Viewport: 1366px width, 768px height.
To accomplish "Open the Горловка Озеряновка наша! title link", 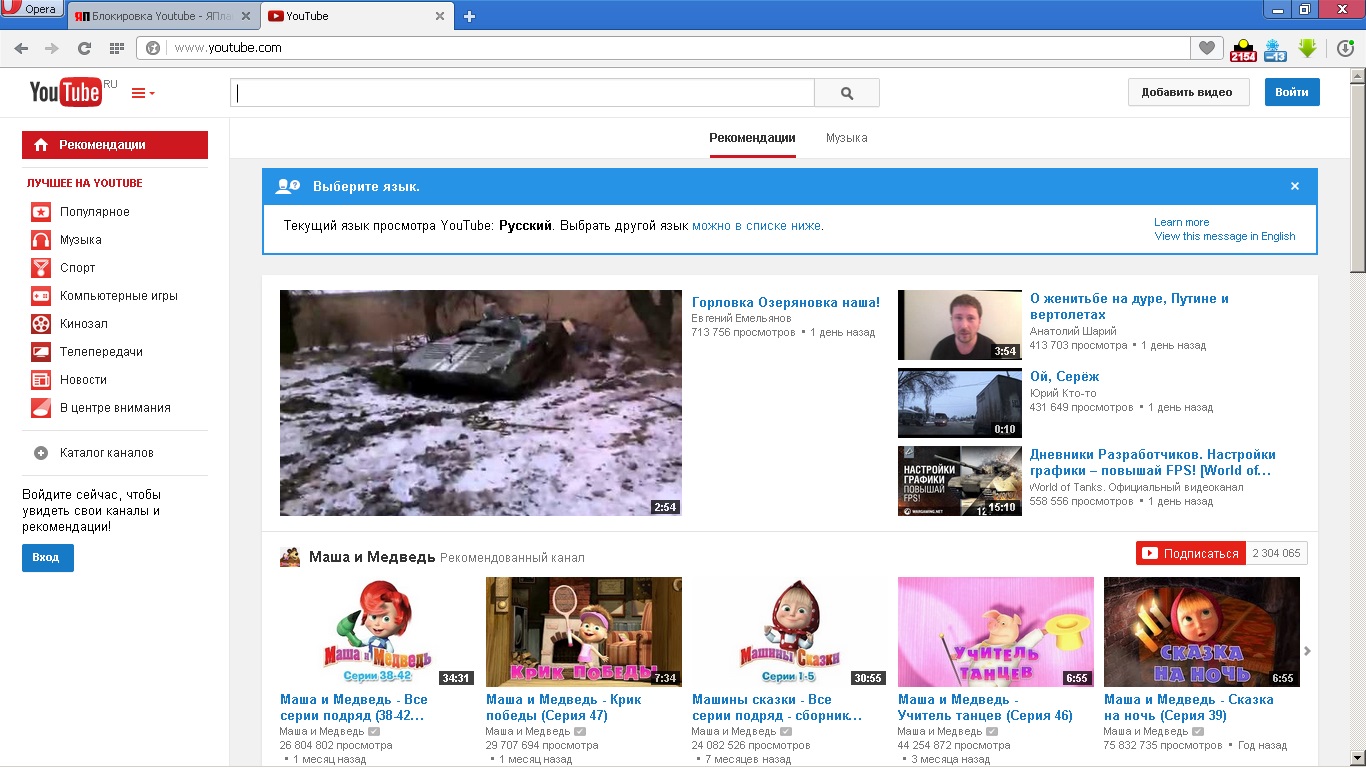I will (x=786, y=303).
